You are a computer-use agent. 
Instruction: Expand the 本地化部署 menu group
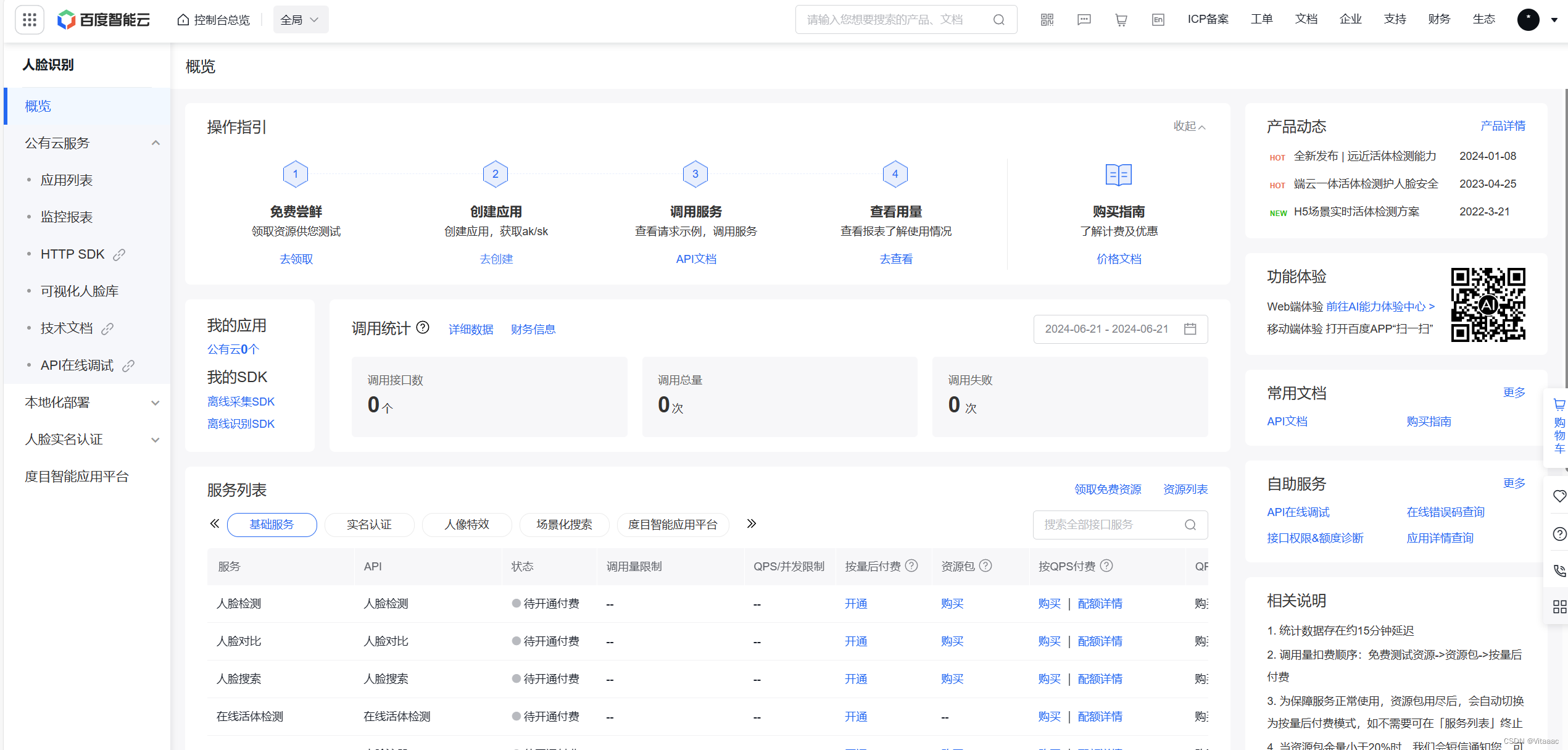pos(156,402)
